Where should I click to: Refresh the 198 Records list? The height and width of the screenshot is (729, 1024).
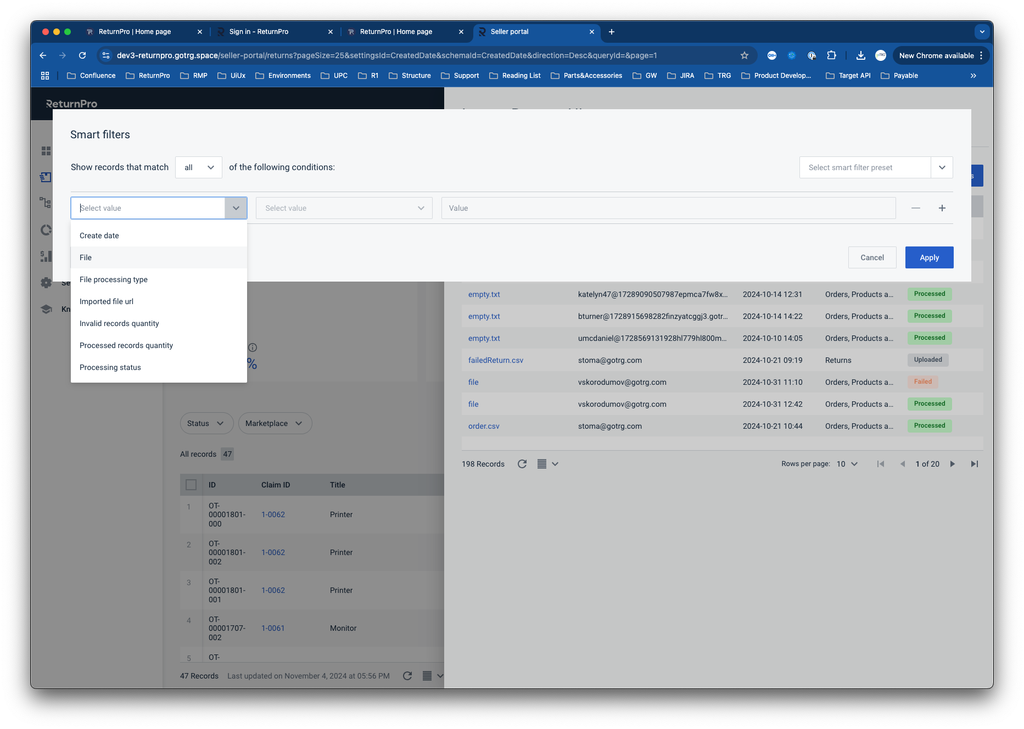point(522,464)
